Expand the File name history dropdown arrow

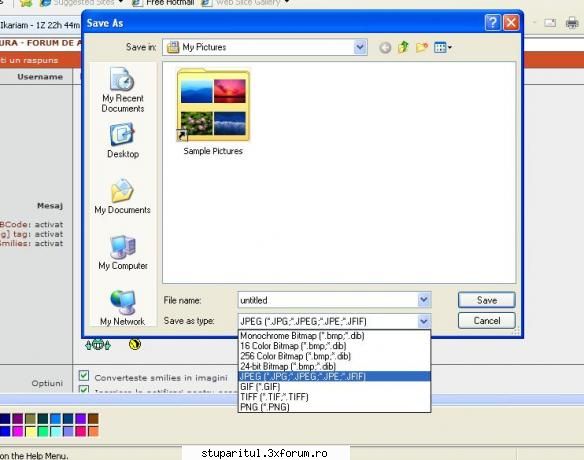423,300
